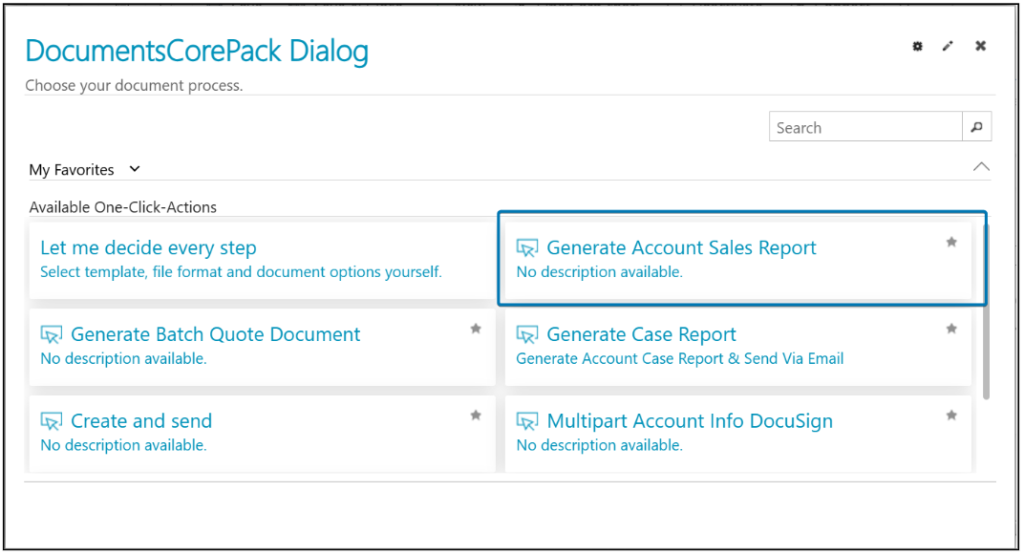Favorite Generate Account Sales Report star
The image size is (1024, 555).
click(952, 242)
